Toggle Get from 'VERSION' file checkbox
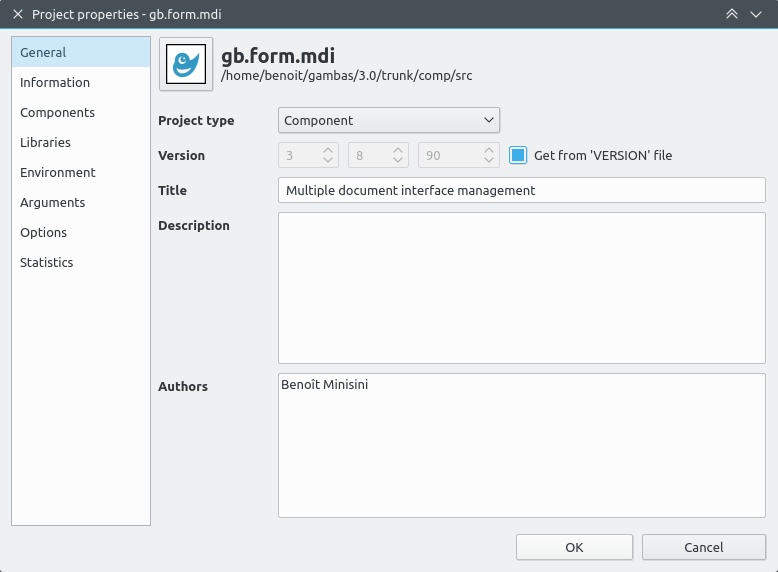 click(x=518, y=155)
